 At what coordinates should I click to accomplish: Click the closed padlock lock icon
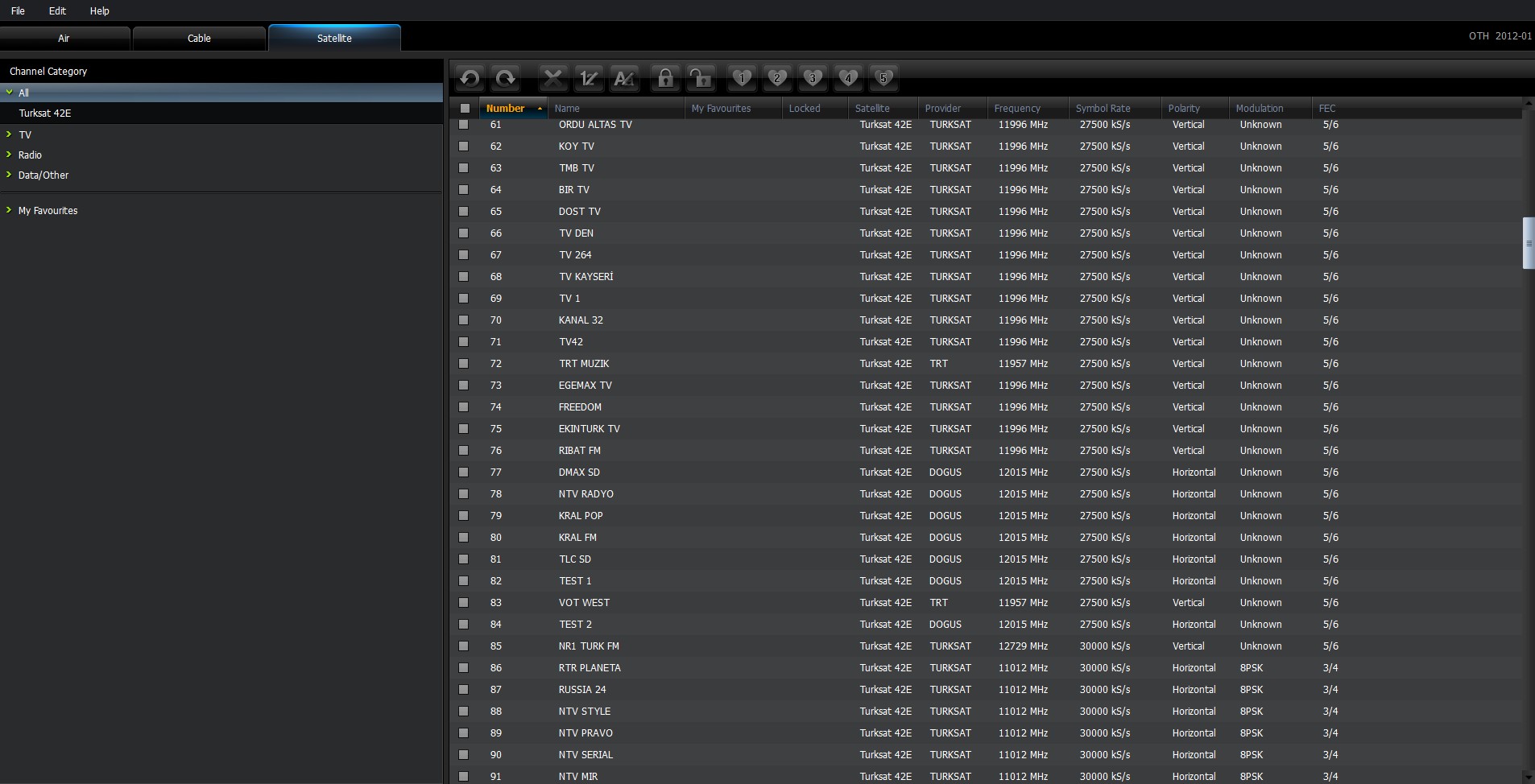(665, 78)
